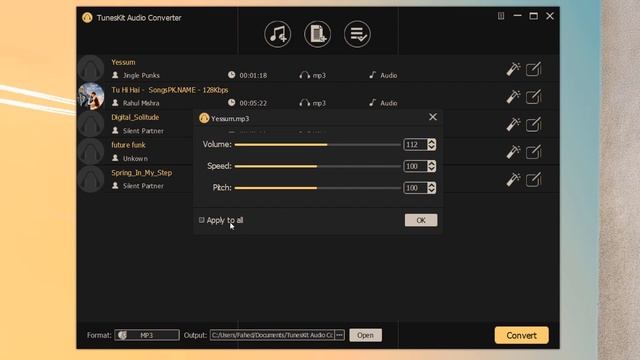Open the Converted list icon
The width and height of the screenshot is (640, 360).
click(x=357, y=34)
